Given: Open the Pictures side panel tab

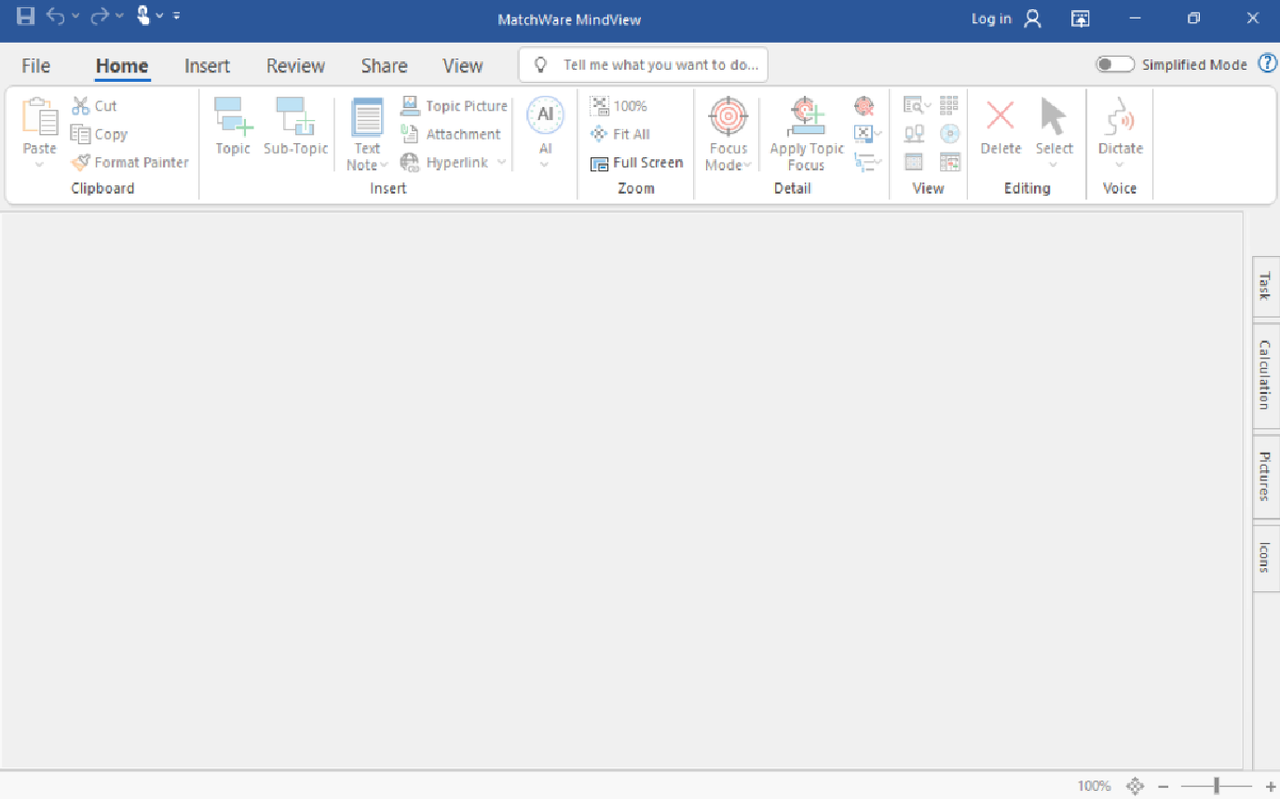Looking at the screenshot, I should tap(1266, 476).
